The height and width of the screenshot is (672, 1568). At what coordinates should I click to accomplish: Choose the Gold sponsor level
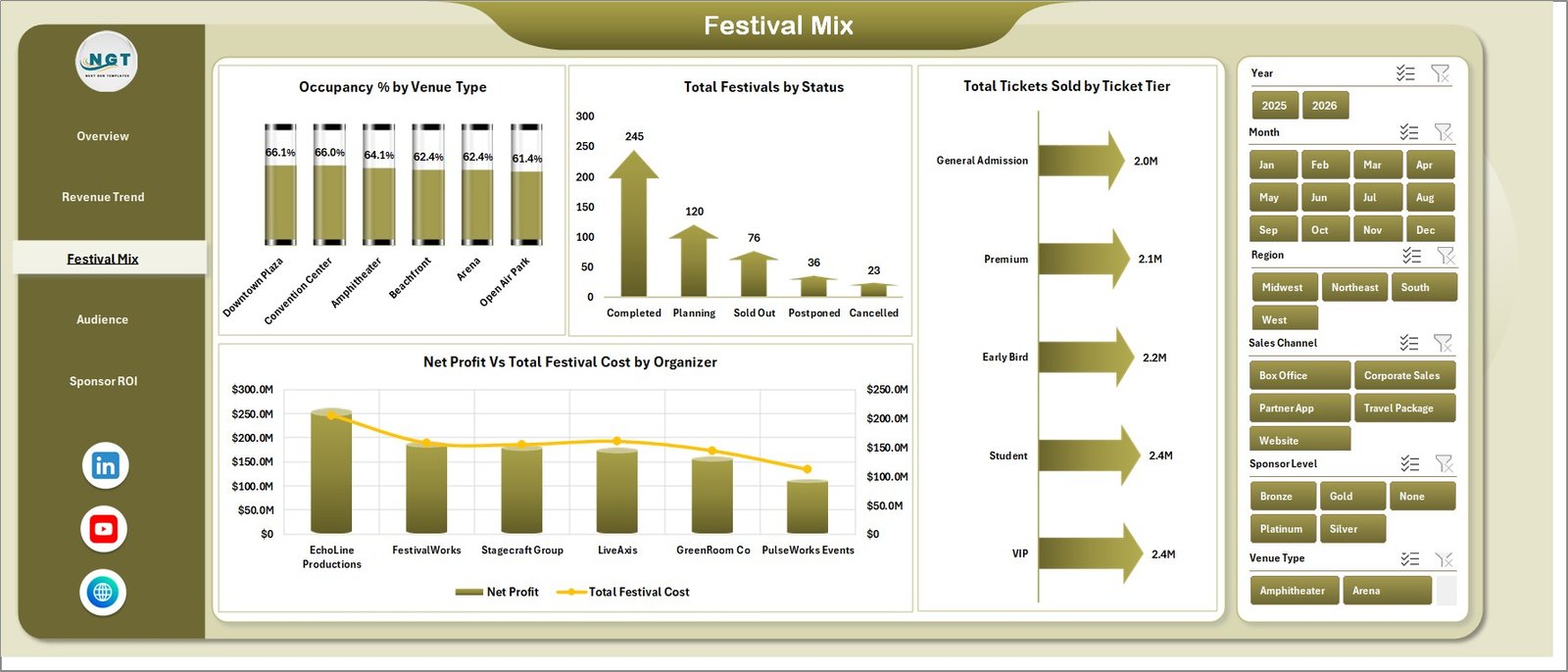[1352, 496]
